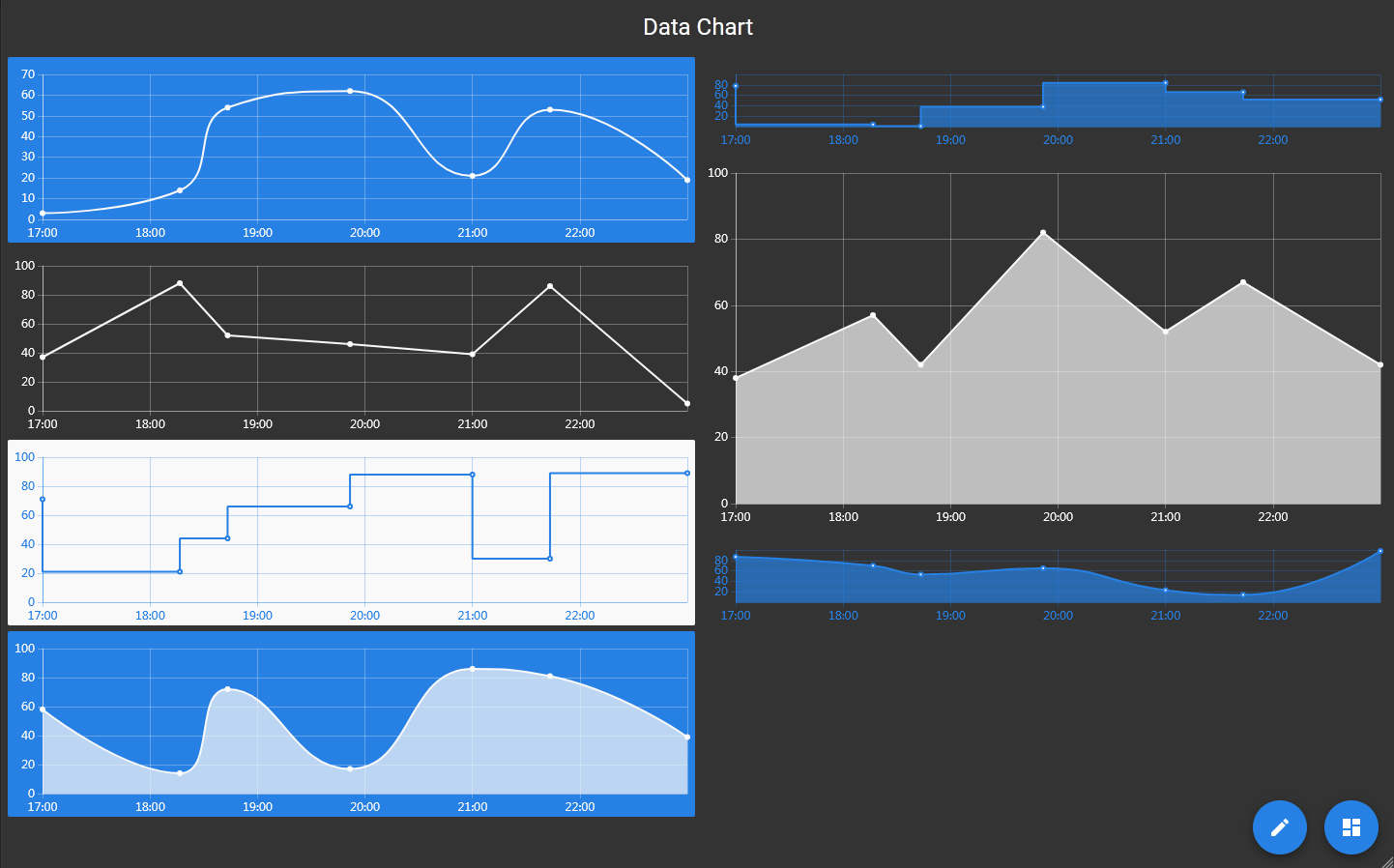Click the "19:00" label under white step chart
Viewport: 1394px width, 868px height.
(257, 616)
